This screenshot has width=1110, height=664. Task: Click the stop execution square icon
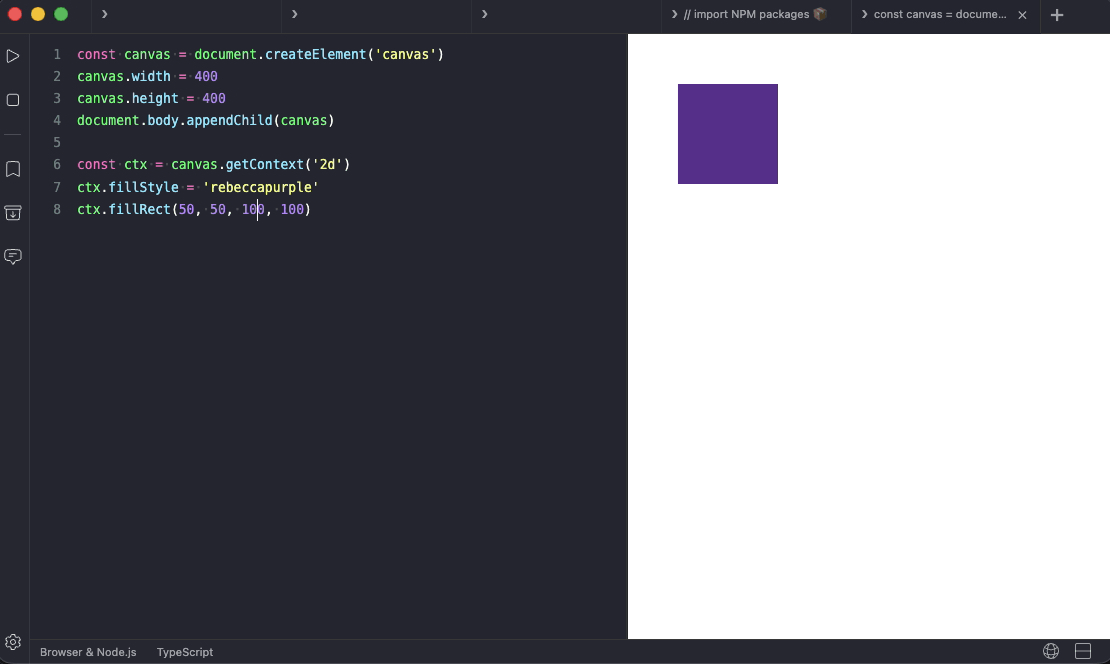click(13, 100)
